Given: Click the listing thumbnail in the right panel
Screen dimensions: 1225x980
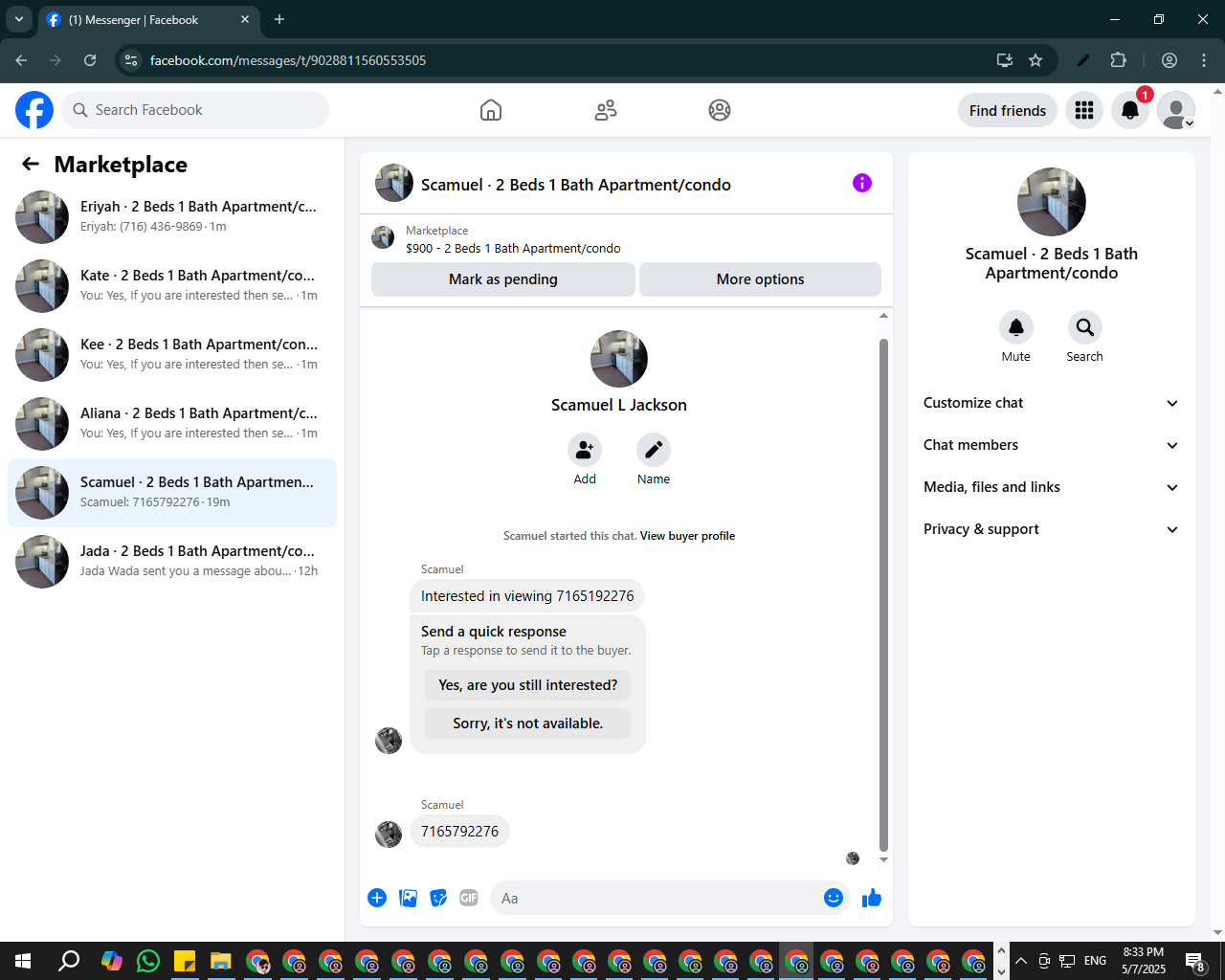Looking at the screenshot, I should 1052,202.
